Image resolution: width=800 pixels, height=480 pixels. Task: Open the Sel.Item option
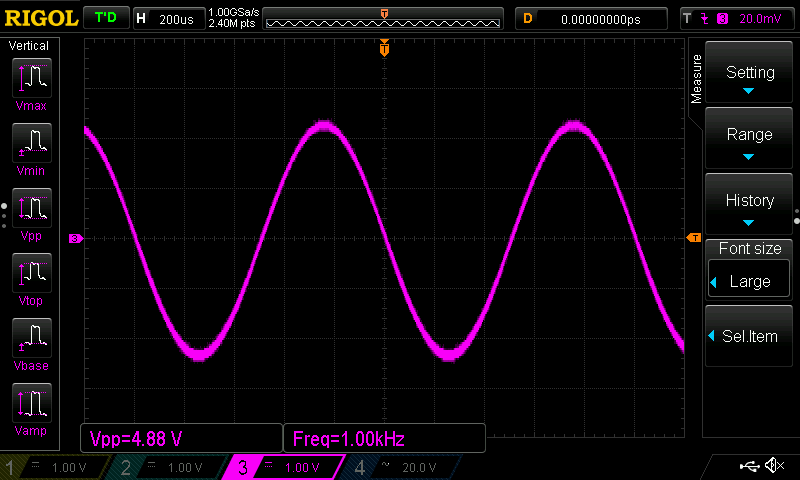[749, 336]
